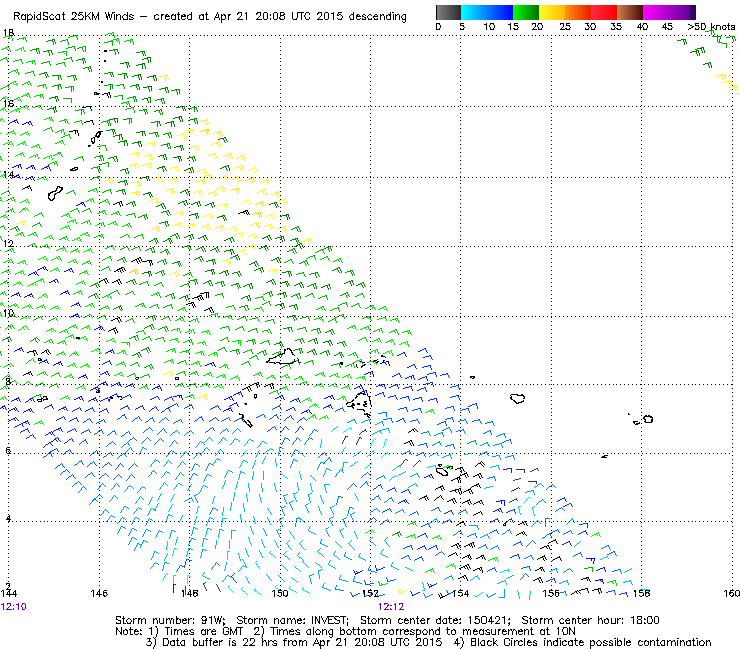
Task: Click the longitude "160" axis label
Action: pos(732,593)
